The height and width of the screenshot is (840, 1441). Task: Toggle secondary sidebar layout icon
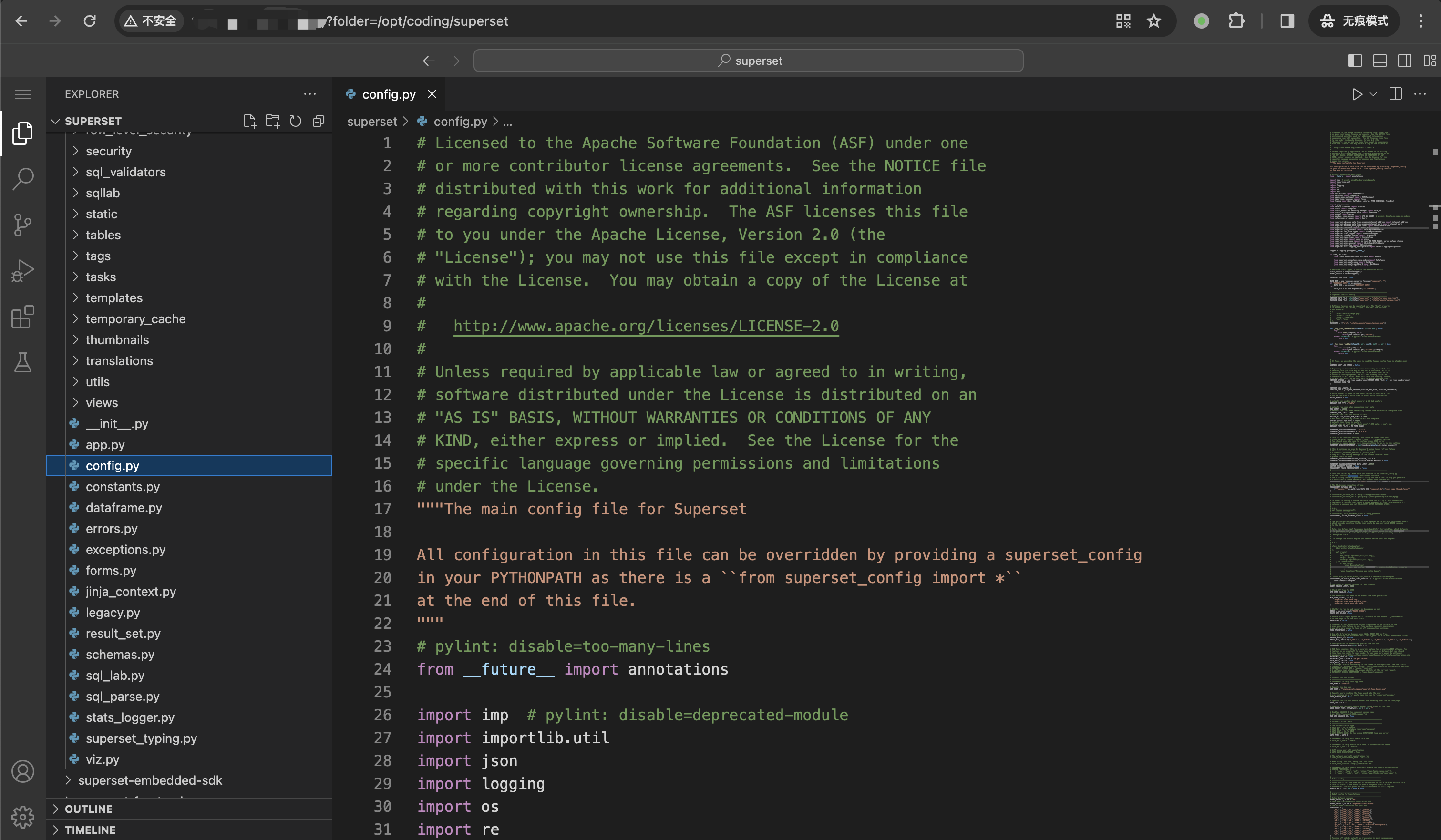(x=1404, y=61)
